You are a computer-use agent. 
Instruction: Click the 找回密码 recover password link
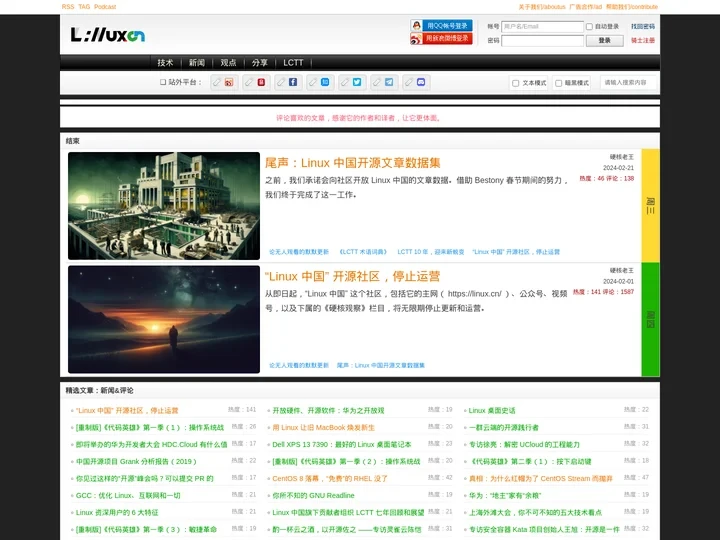point(643,27)
